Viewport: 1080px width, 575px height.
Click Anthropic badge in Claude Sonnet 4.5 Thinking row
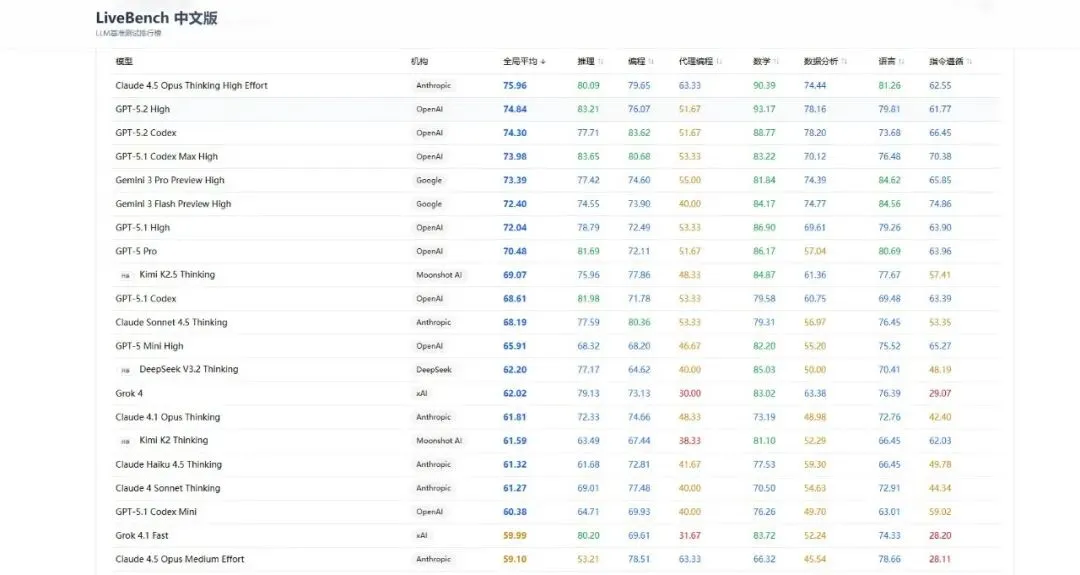point(433,322)
